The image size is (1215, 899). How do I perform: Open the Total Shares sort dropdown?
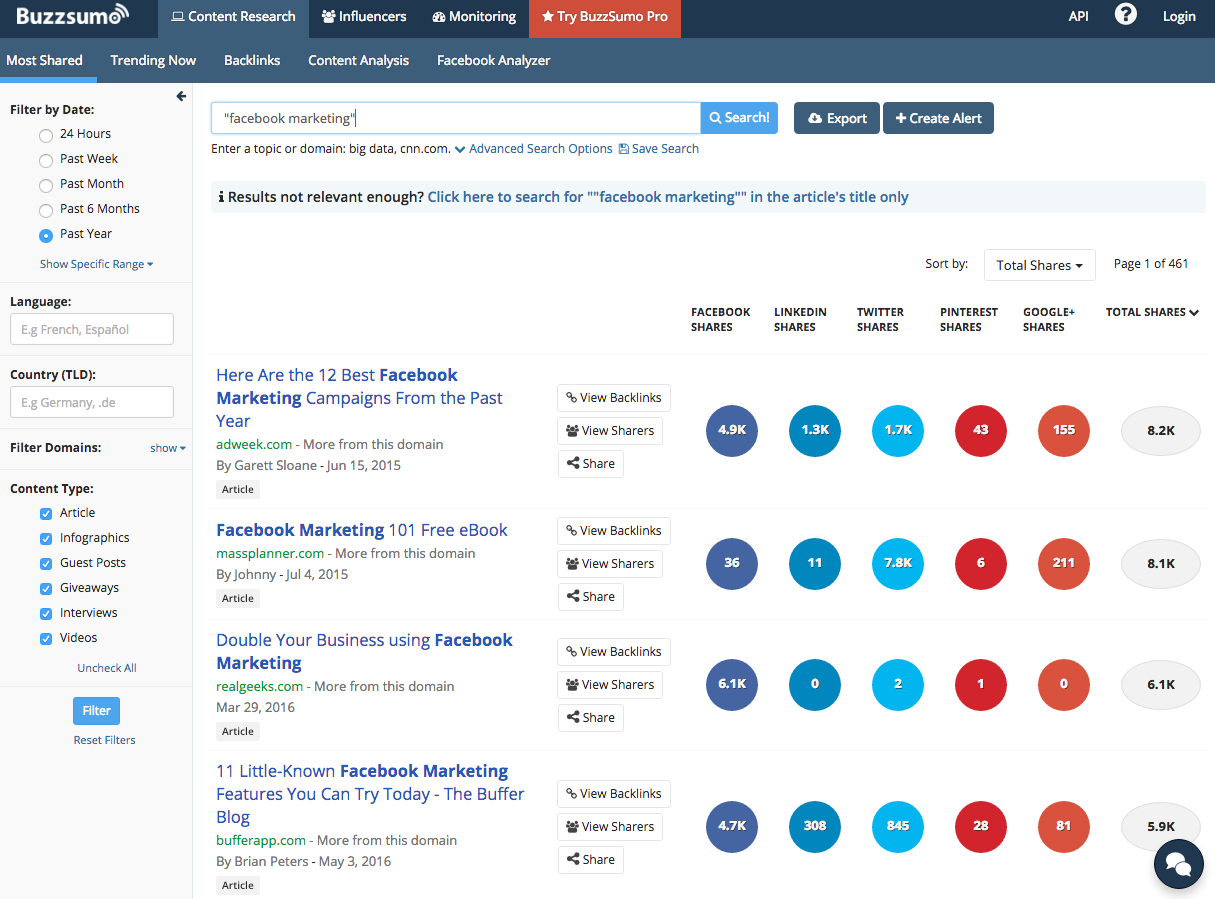(1040, 265)
